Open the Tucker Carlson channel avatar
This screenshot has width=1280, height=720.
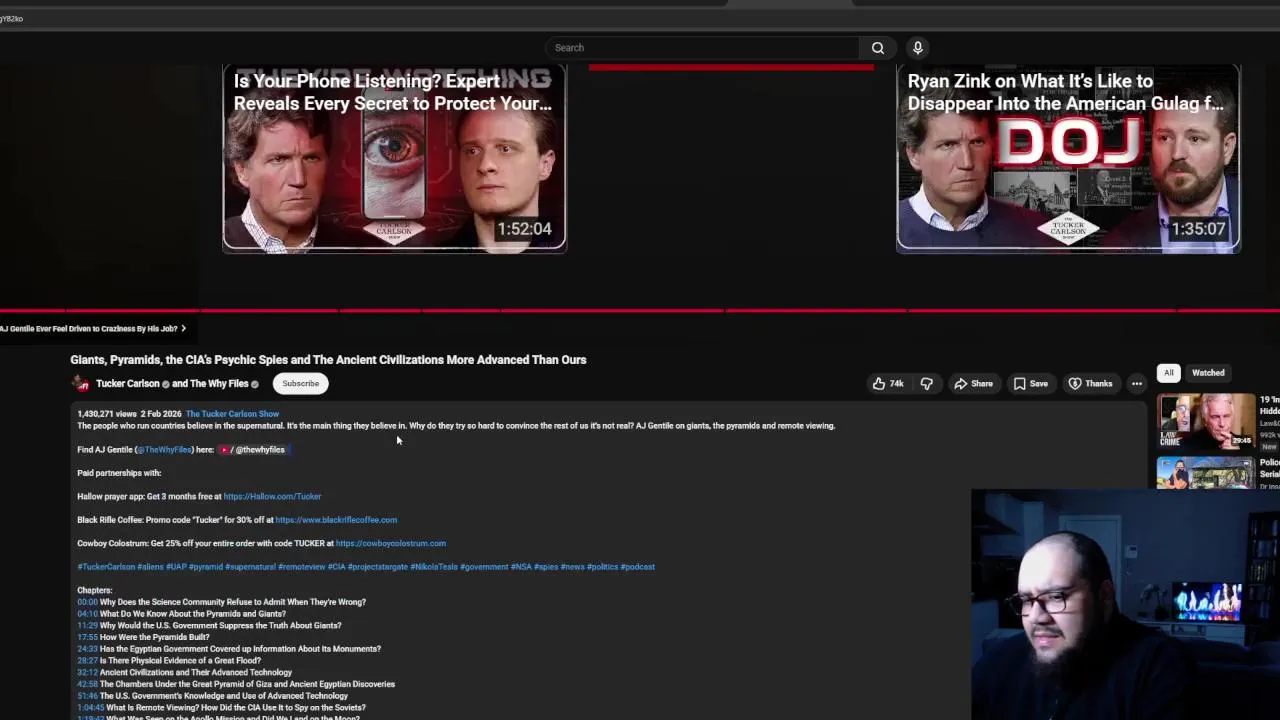pyautogui.click(x=81, y=384)
